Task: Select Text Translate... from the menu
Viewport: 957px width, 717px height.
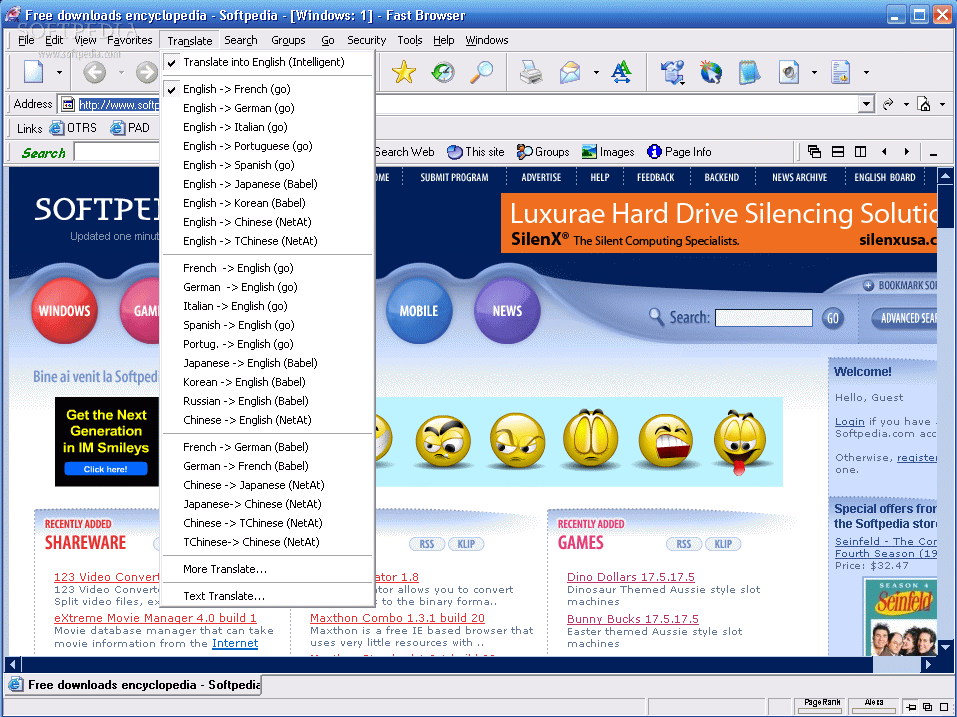Action: pos(224,595)
